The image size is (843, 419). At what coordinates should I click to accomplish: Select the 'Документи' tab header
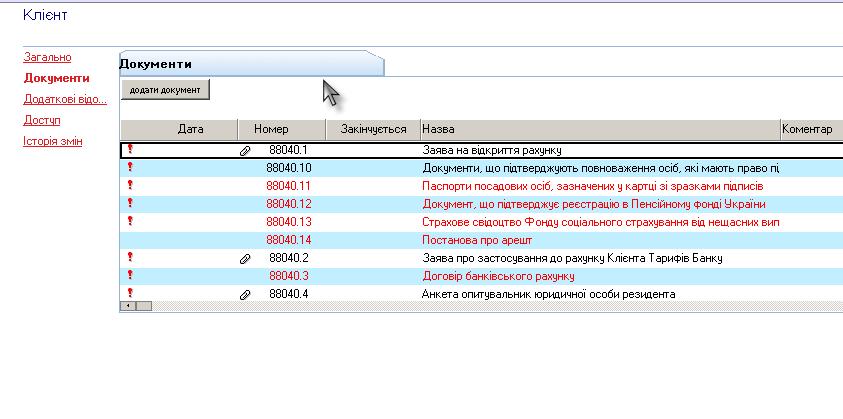click(156, 64)
